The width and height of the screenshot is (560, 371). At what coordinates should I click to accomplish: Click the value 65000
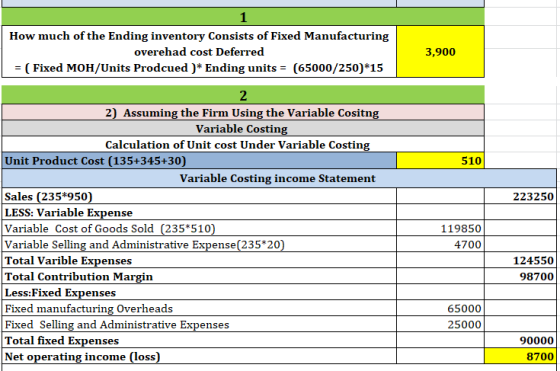tap(440, 308)
